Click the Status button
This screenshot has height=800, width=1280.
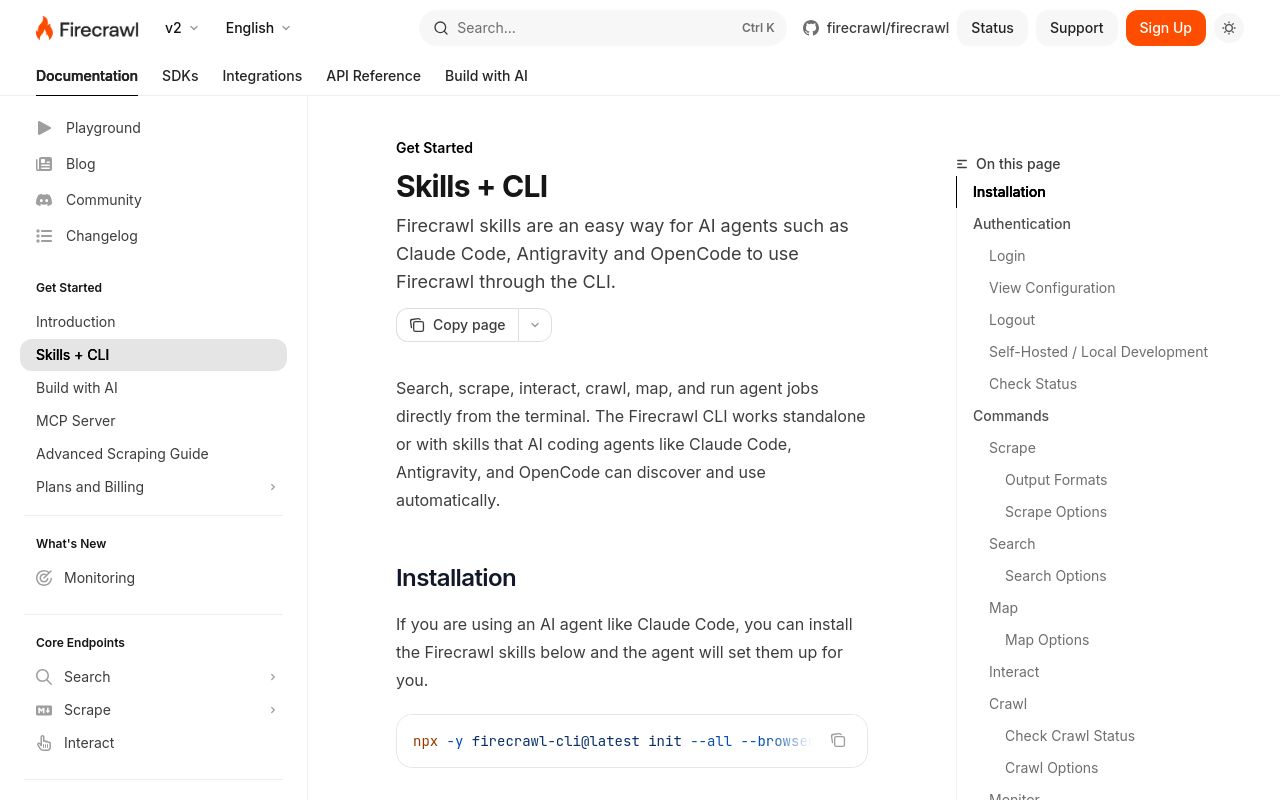[992, 28]
